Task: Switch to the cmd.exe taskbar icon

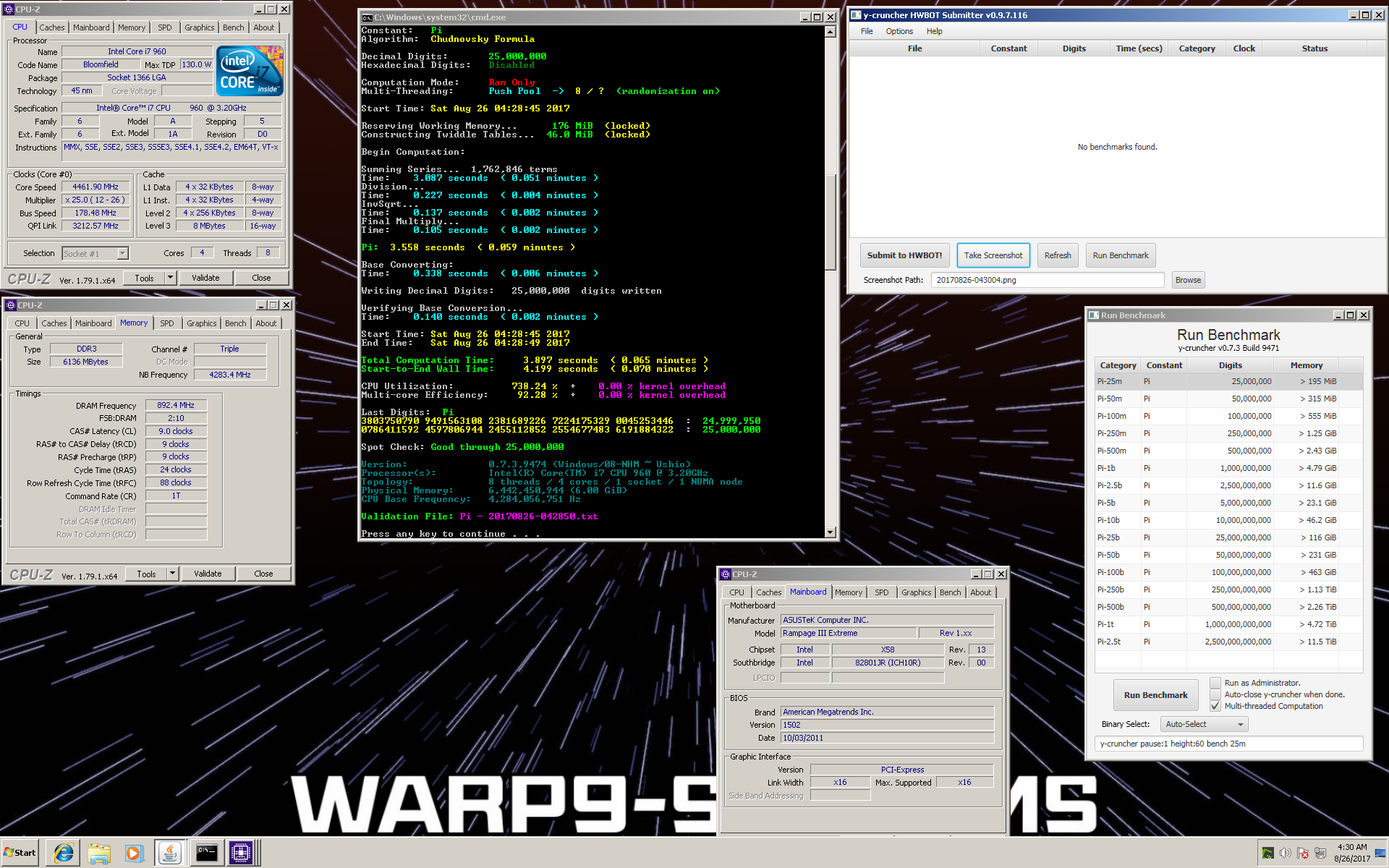Action: (206, 853)
